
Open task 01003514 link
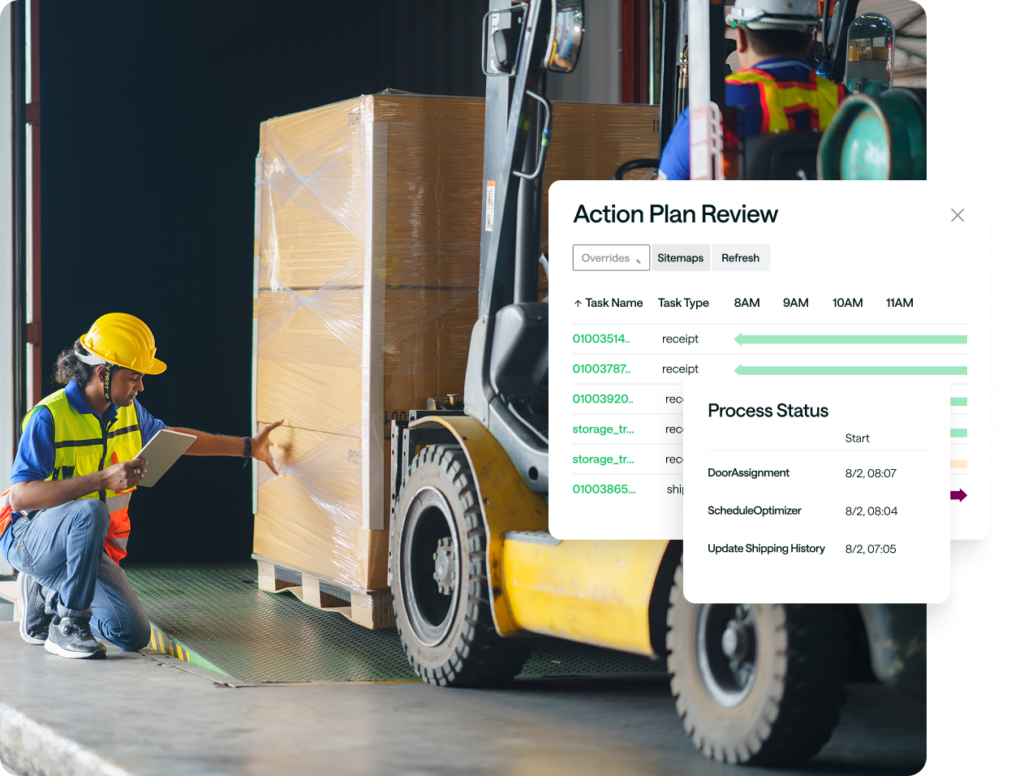pyautogui.click(x=601, y=339)
